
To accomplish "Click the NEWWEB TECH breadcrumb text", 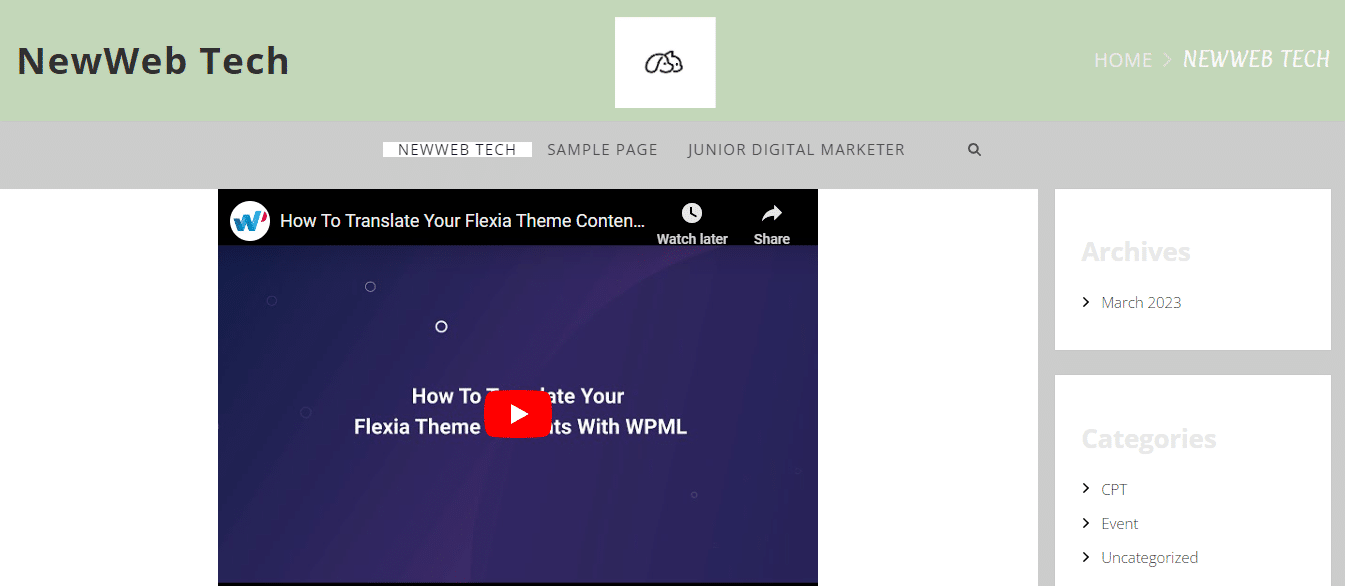I will point(1256,59).
